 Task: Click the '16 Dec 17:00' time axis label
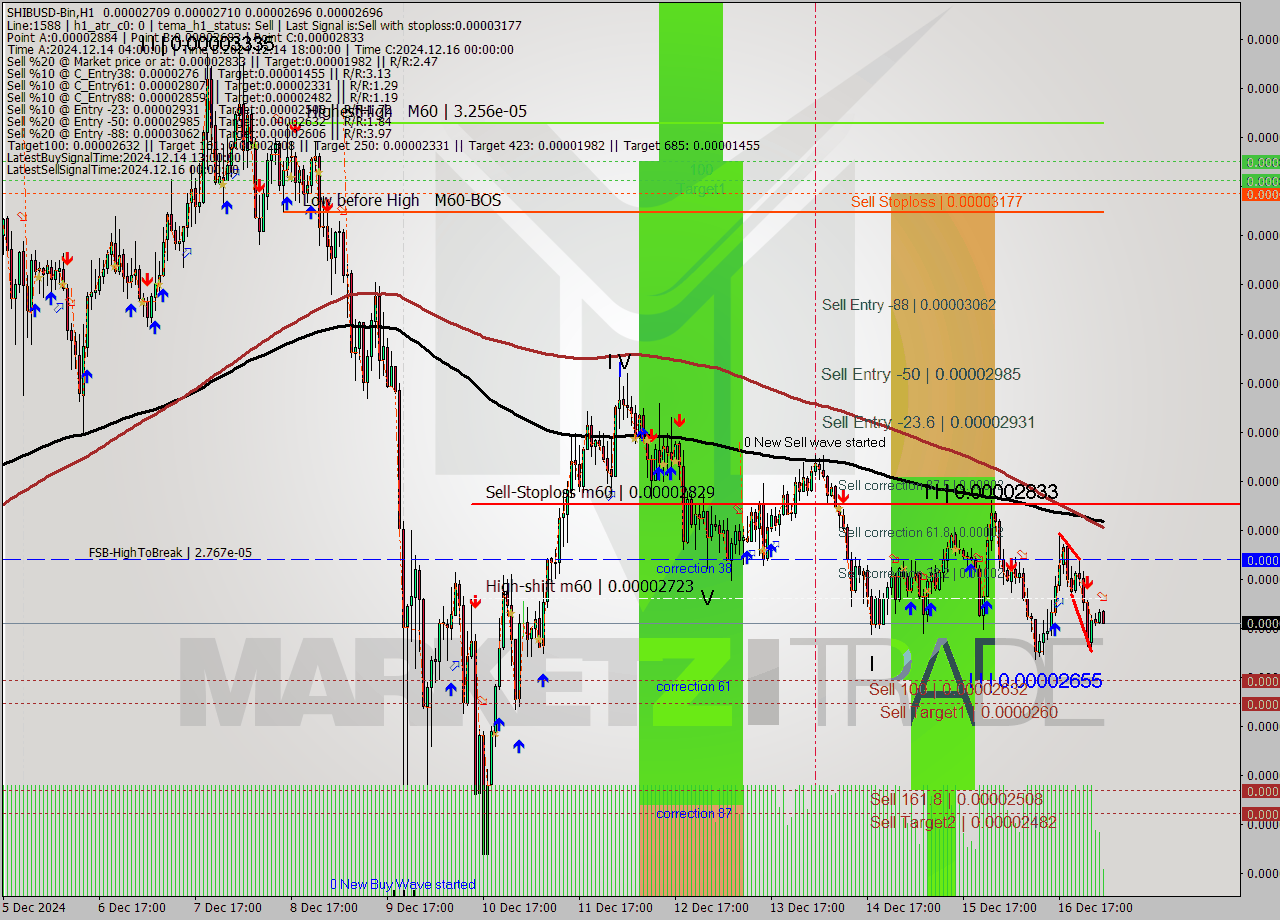pos(1095,908)
